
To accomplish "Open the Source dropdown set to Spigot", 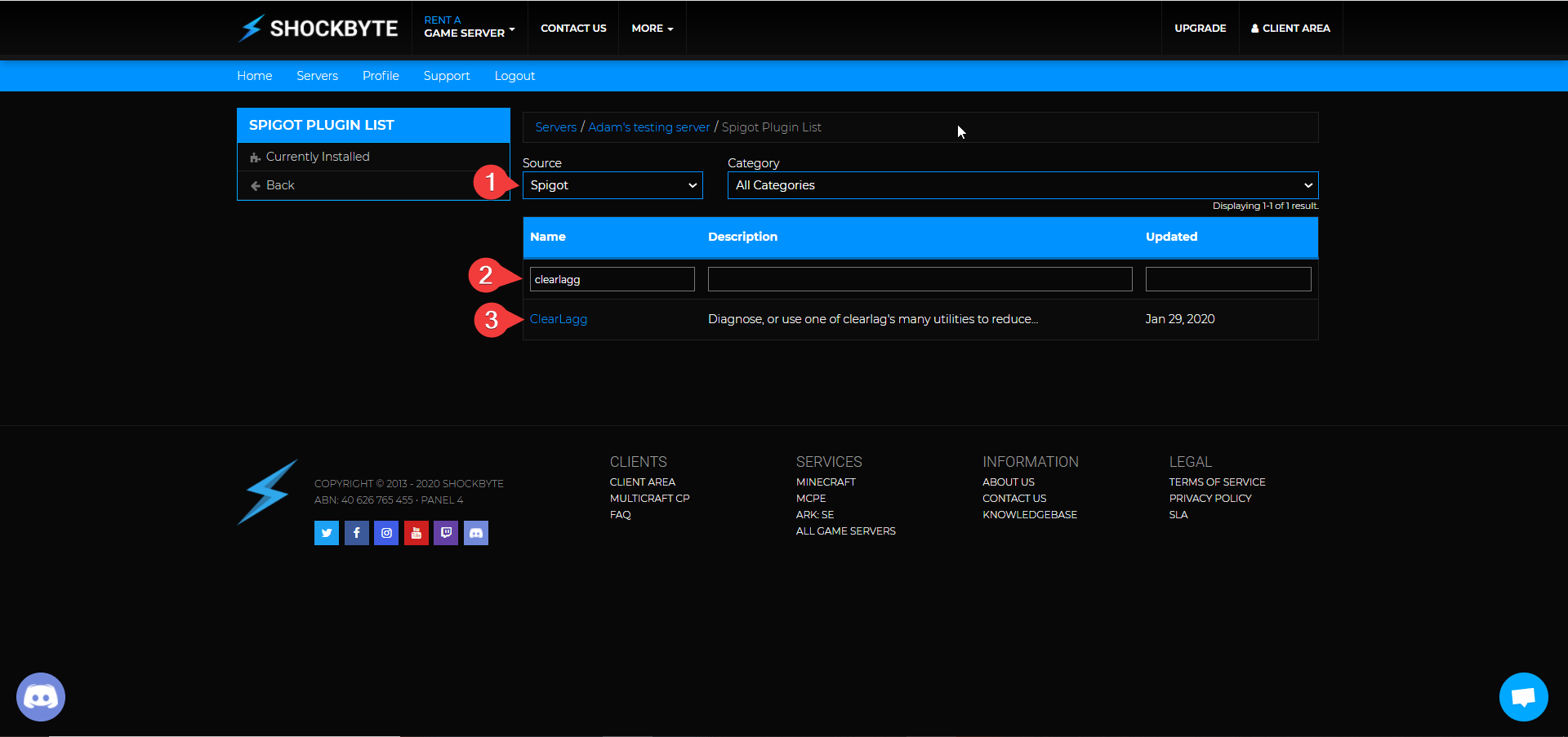I will pyautogui.click(x=612, y=185).
